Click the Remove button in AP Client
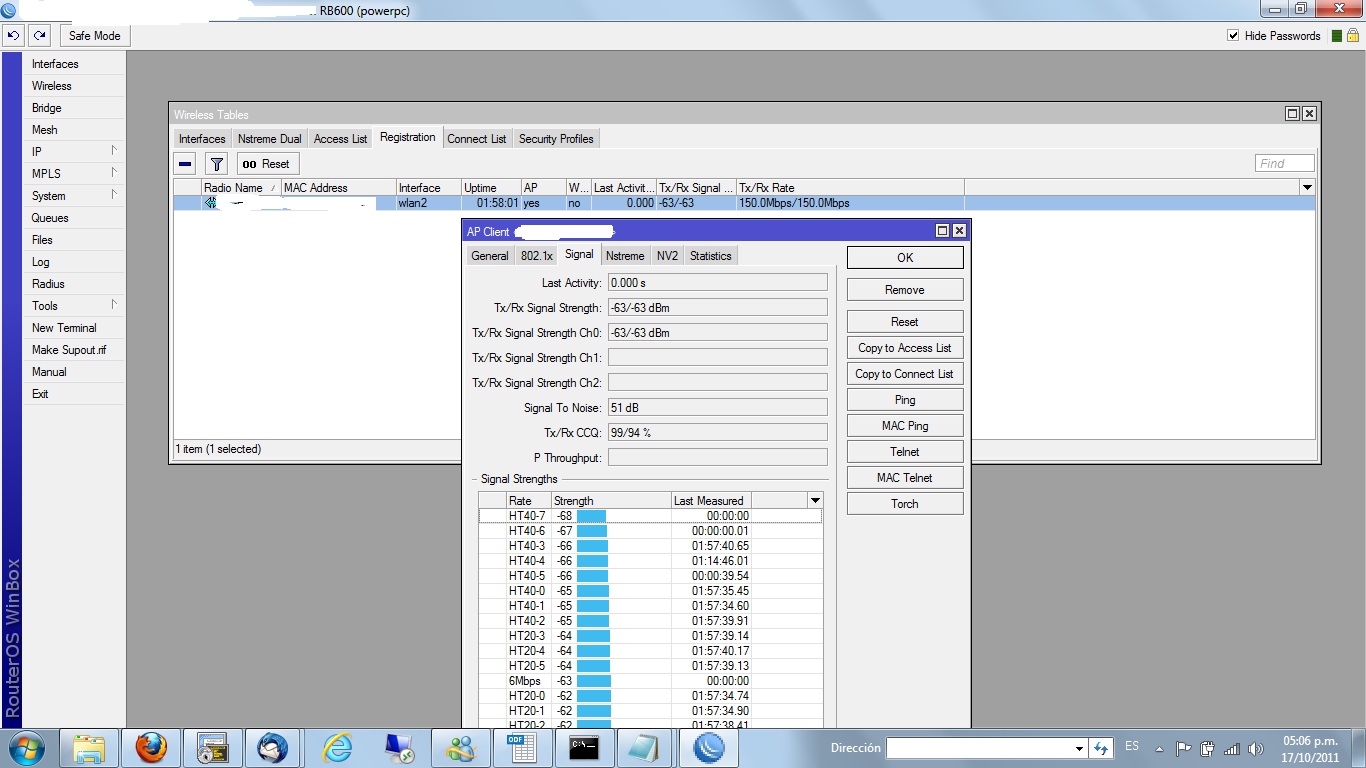Viewport: 1366px width, 768px height. (905, 290)
